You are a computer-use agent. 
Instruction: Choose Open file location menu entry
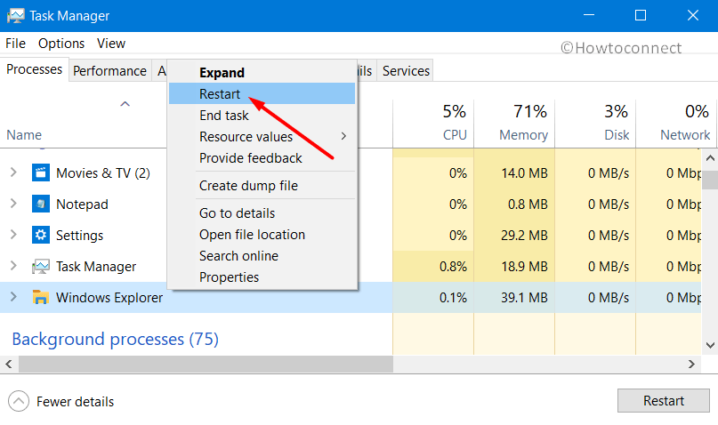coord(261,234)
